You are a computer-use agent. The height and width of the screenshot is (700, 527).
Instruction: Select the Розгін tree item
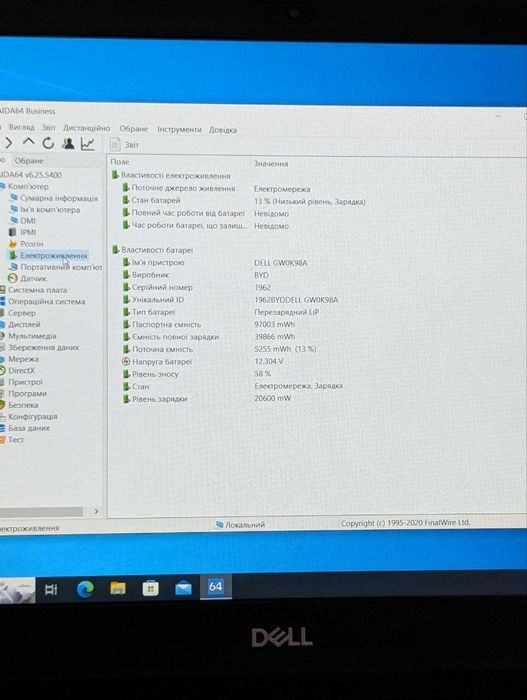click(x=27, y=244)
